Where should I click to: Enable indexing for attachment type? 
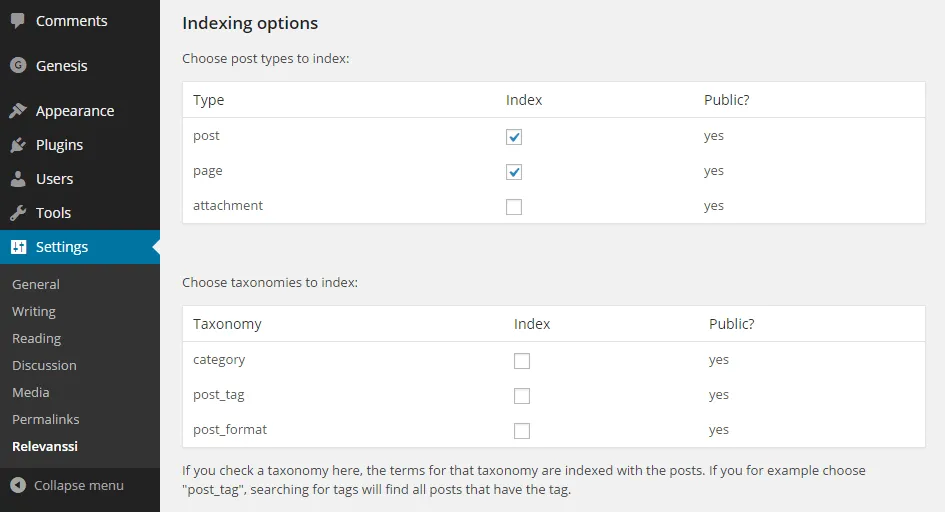point(513,207)
